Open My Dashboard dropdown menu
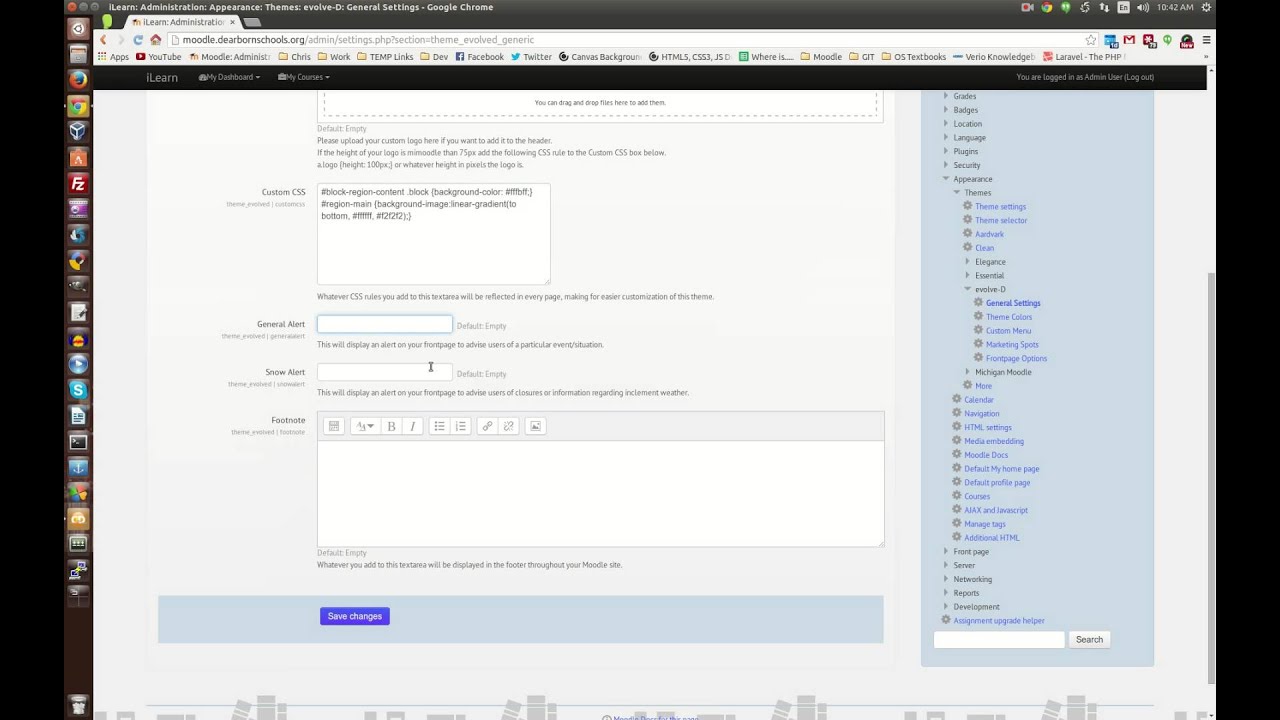The image size is (1280, 720). tap(229, 77)
